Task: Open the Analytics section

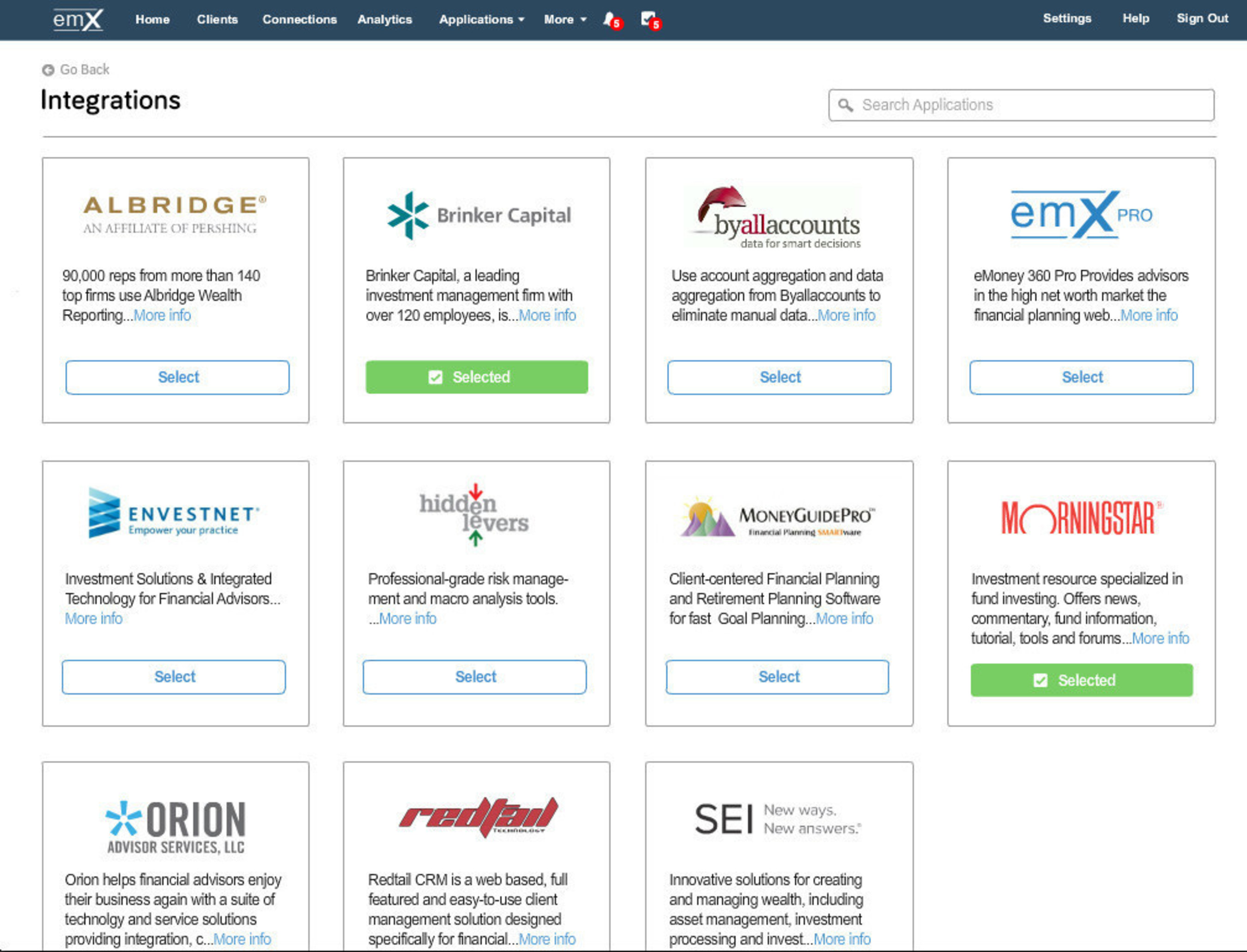Action: point(385,19)
